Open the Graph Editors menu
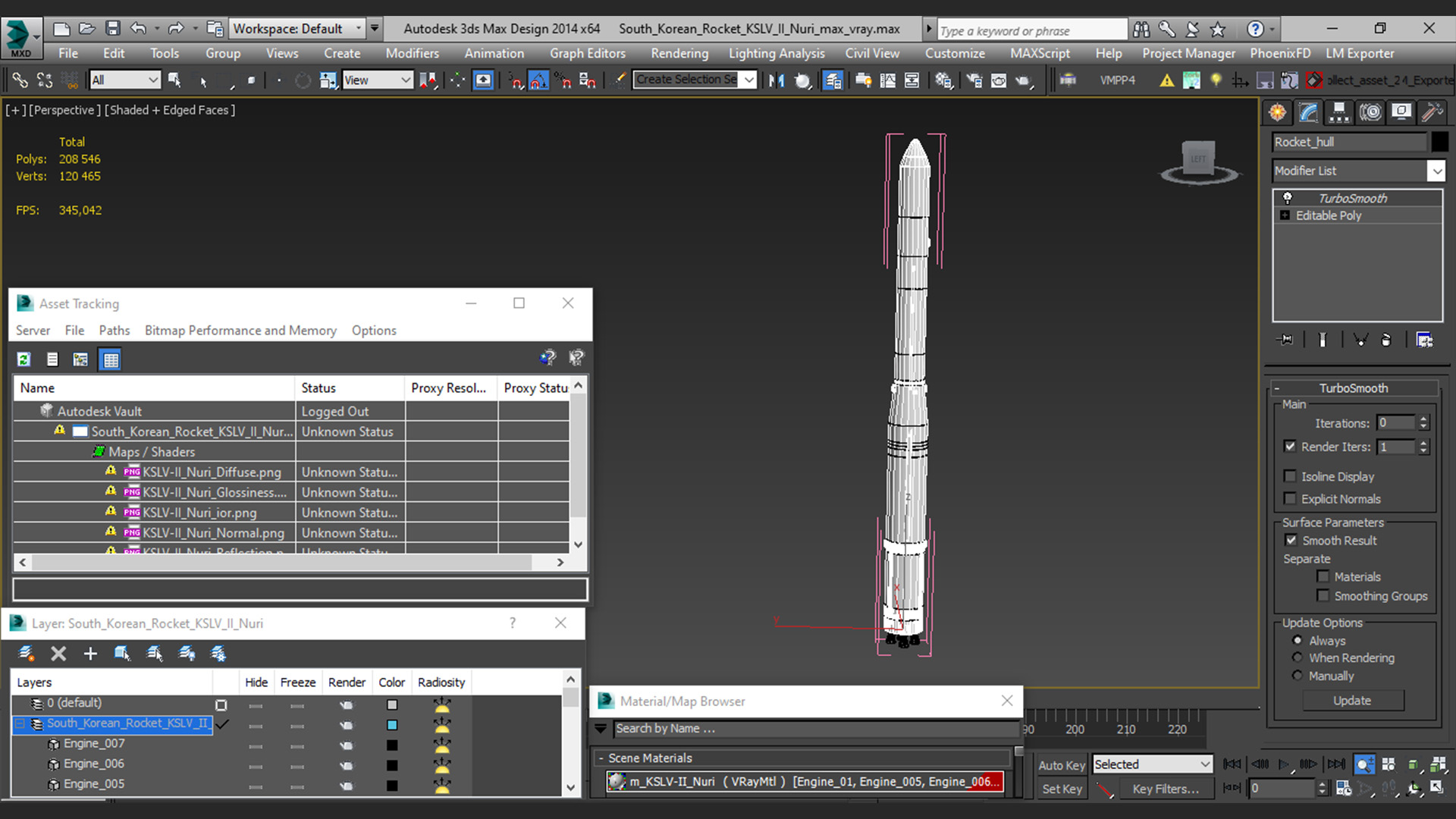This screenshot has height=819, width=1456. coord(588,53)
